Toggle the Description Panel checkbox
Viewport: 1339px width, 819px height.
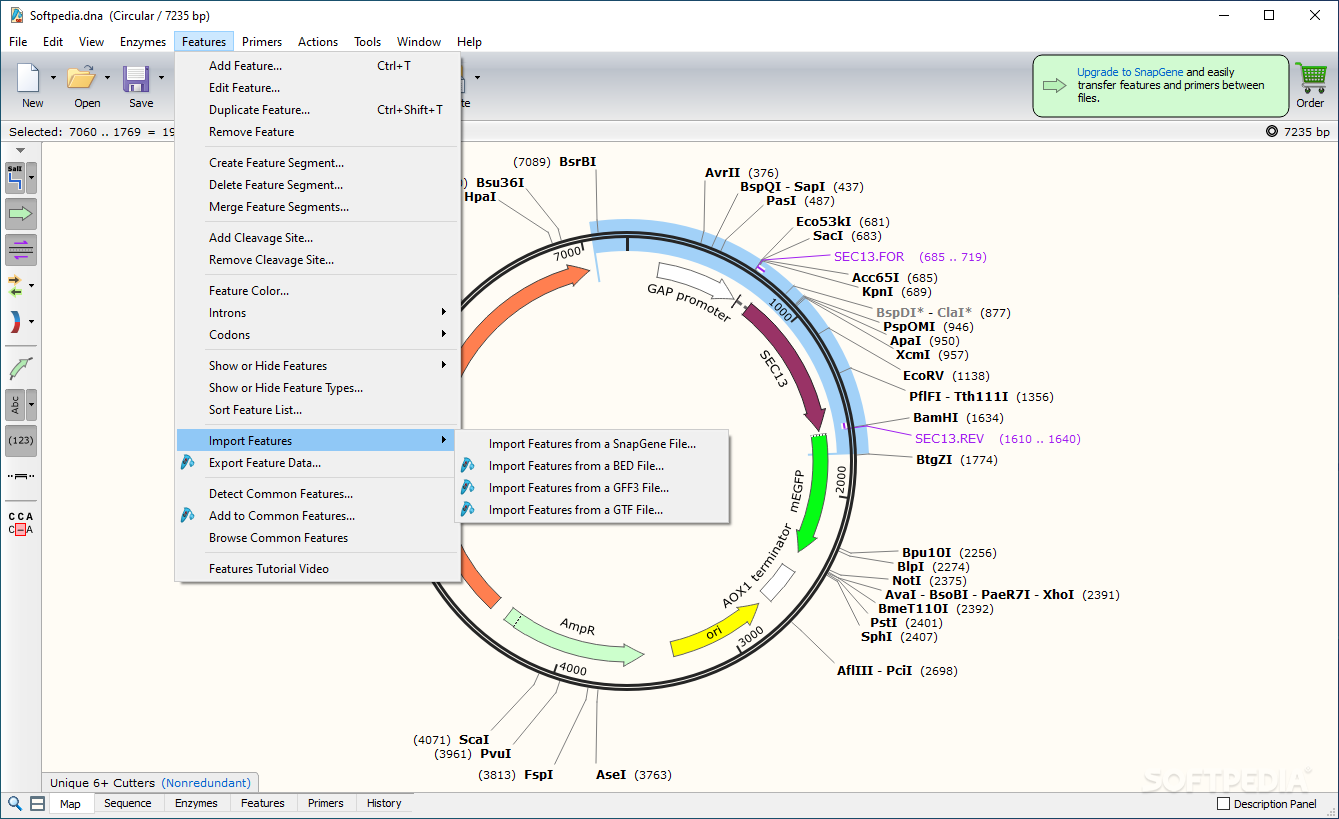click(1223, 803)
